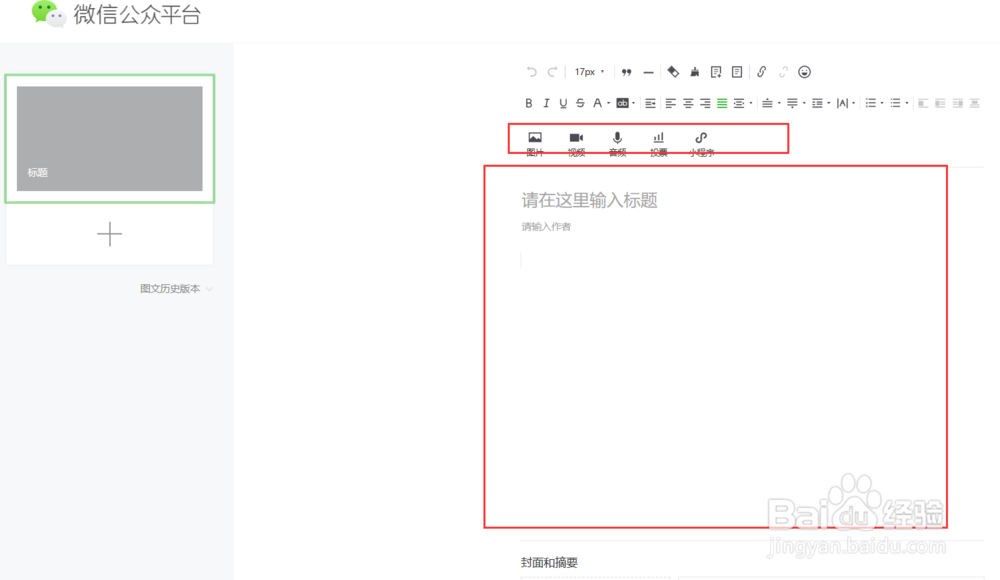Image resolution: width=1000 pixels, height=580 pixels.
Task: Insert a video using 视频 icon
Action: (574, 140)
